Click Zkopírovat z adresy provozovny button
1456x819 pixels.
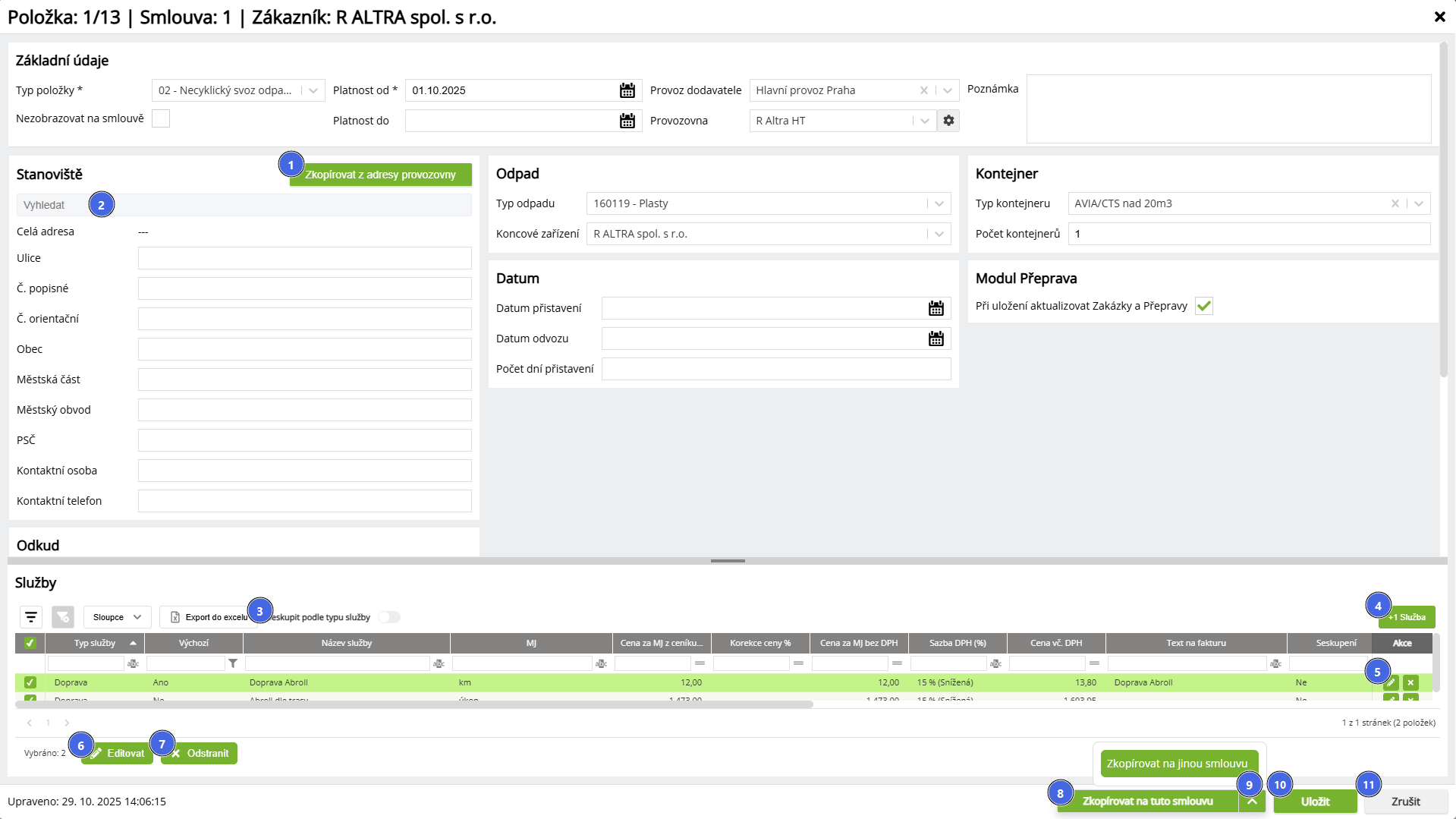pyautogui.click(x=381, y=175)
